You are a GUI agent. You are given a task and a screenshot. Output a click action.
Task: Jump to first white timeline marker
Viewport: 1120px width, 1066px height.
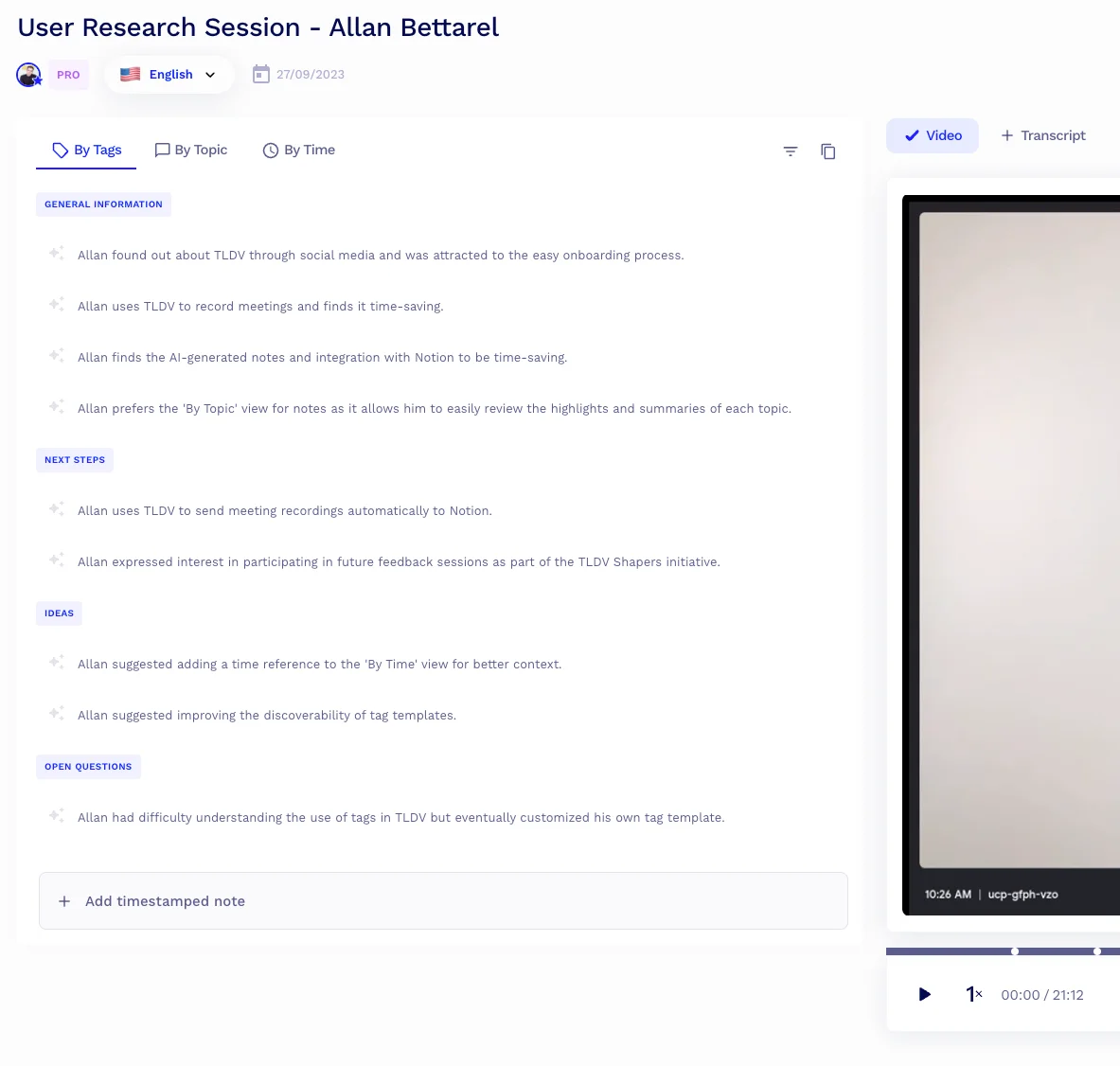click(x=1015, y=951)
